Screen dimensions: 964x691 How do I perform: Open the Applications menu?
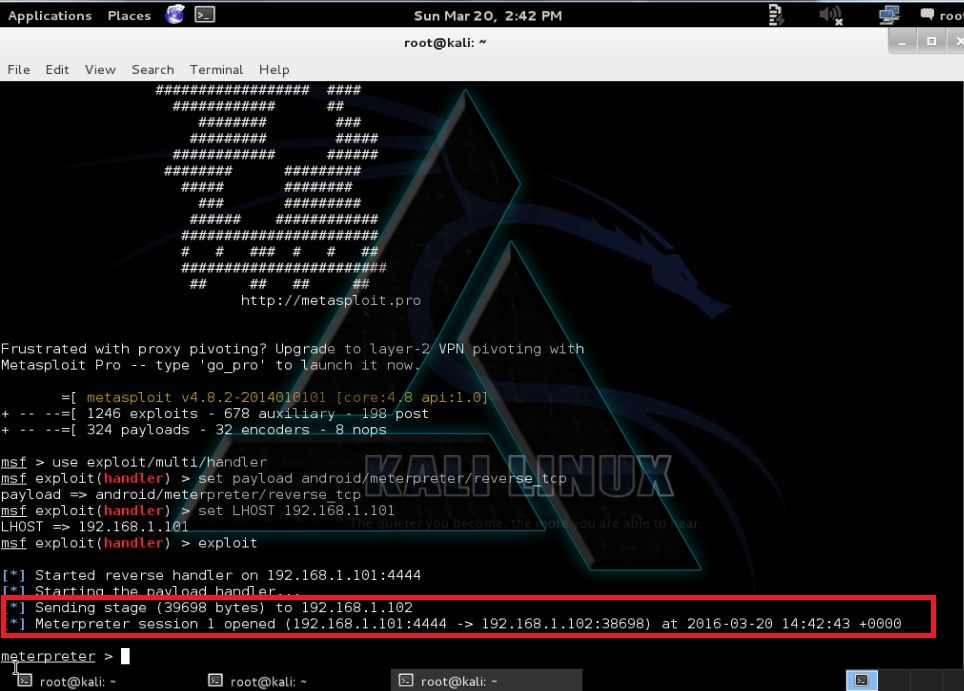(50, 15)
